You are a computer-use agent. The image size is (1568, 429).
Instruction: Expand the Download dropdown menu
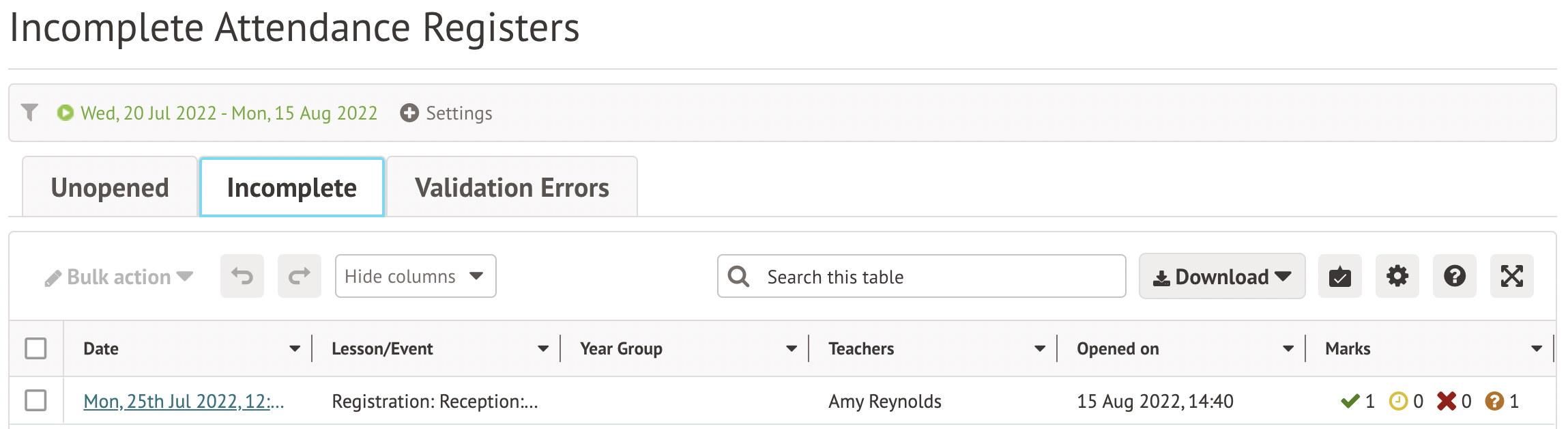(1221, 277)
